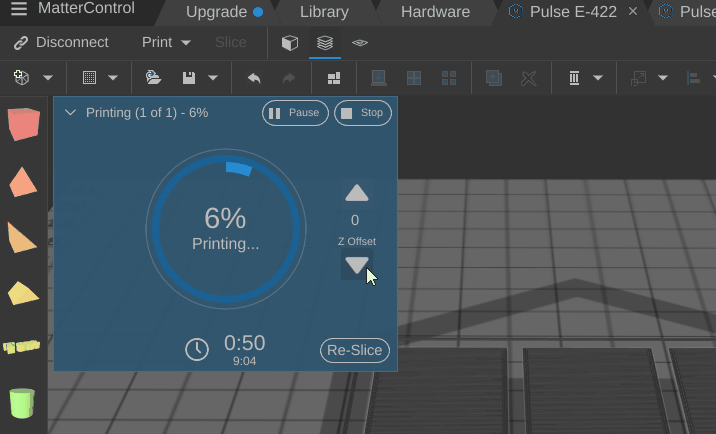
Task: Select the yellow half-wedge primitive
Action: point(23,293)
